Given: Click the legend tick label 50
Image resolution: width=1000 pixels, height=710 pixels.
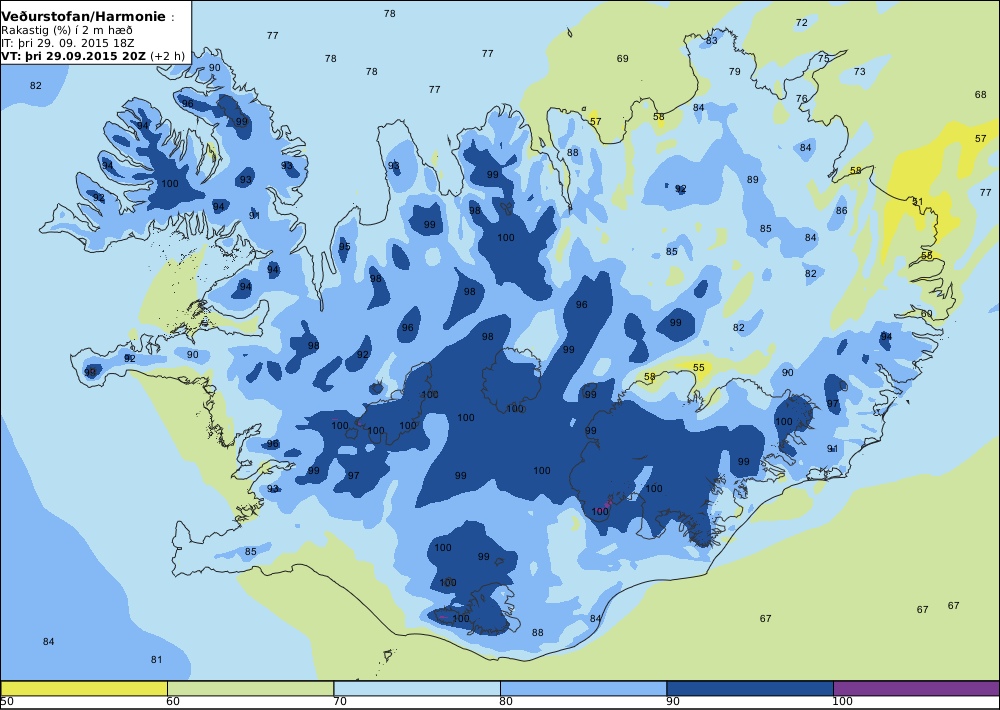Looking at the screenshot, I should click(x=6, y=702).
